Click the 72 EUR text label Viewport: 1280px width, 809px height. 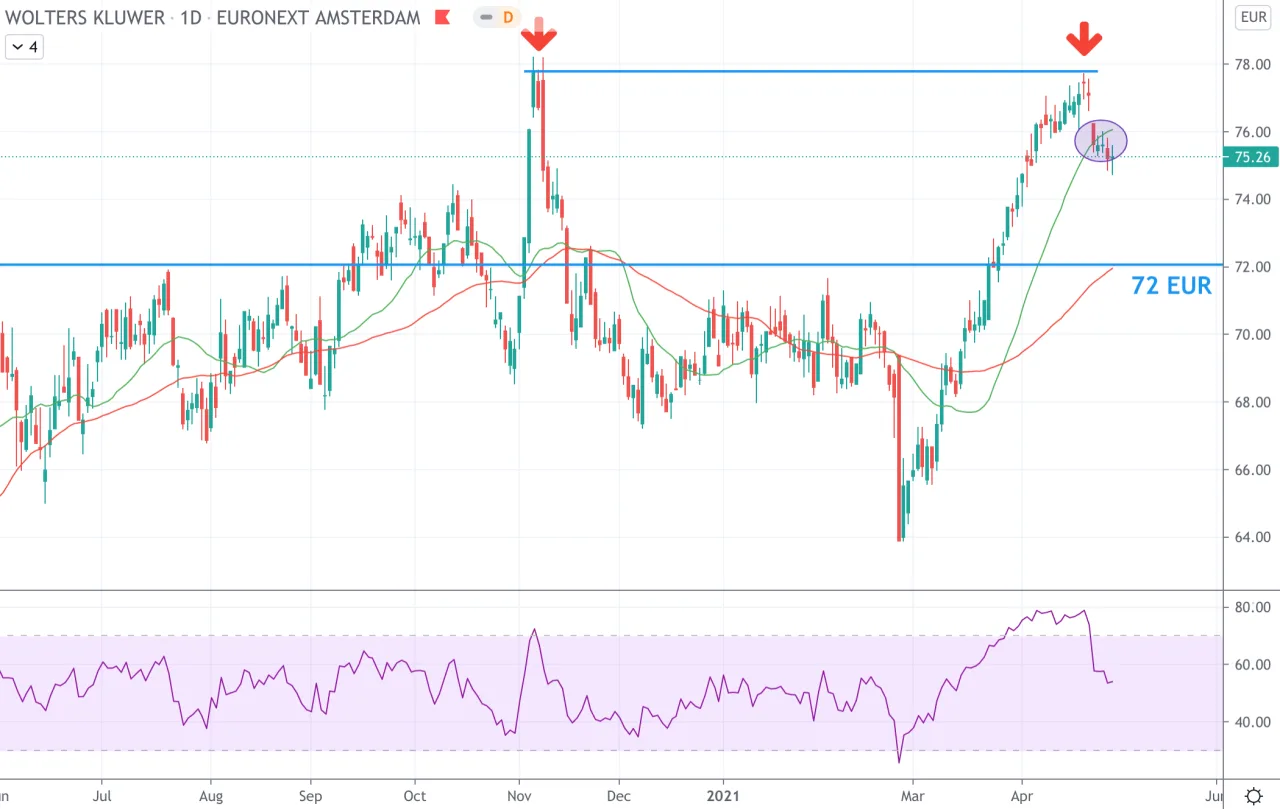coord(1171,286)
